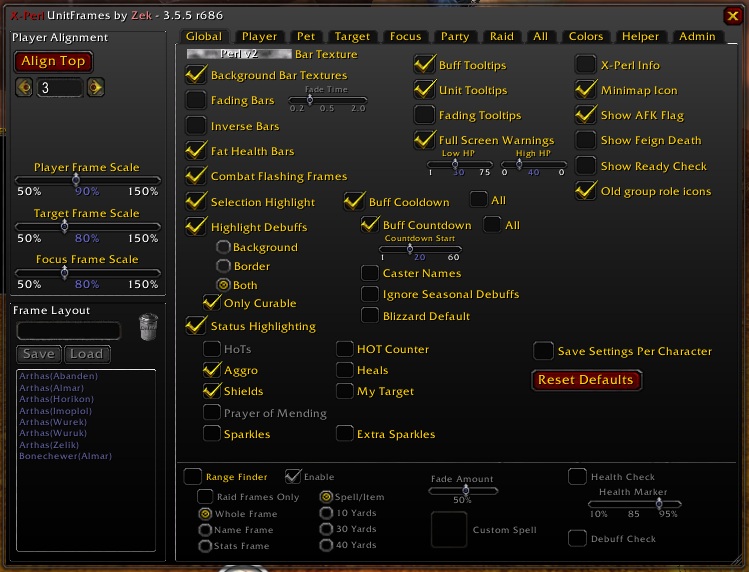Viewport: 749px width, 572px height.
Task: Click the left arrow beside alignment value
Action: [24, 88]
